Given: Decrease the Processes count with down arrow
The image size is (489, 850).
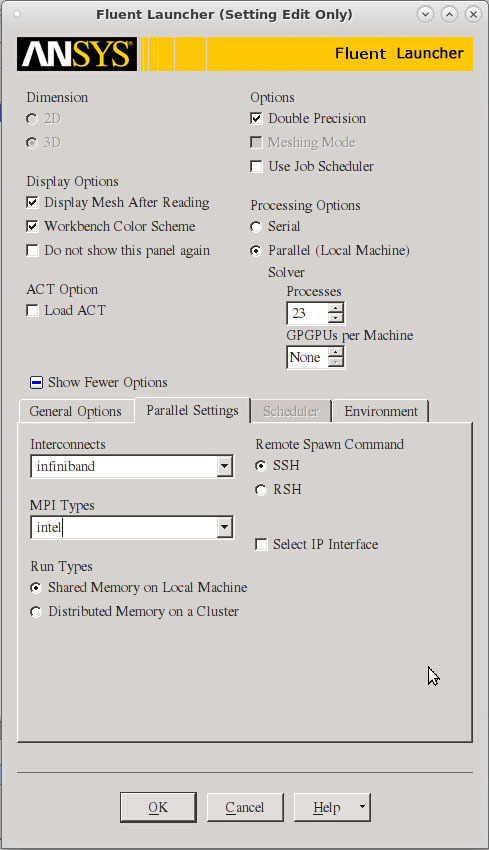Looking at the screenshot, I should (x=336, y=318).
